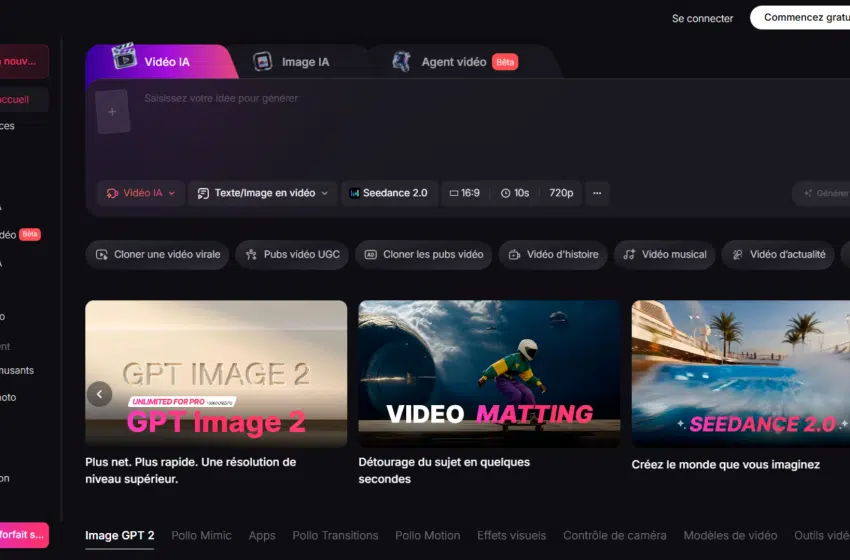Open the Seedance 2.0 banner
This screenshot has width=850, height=560.
740,374
